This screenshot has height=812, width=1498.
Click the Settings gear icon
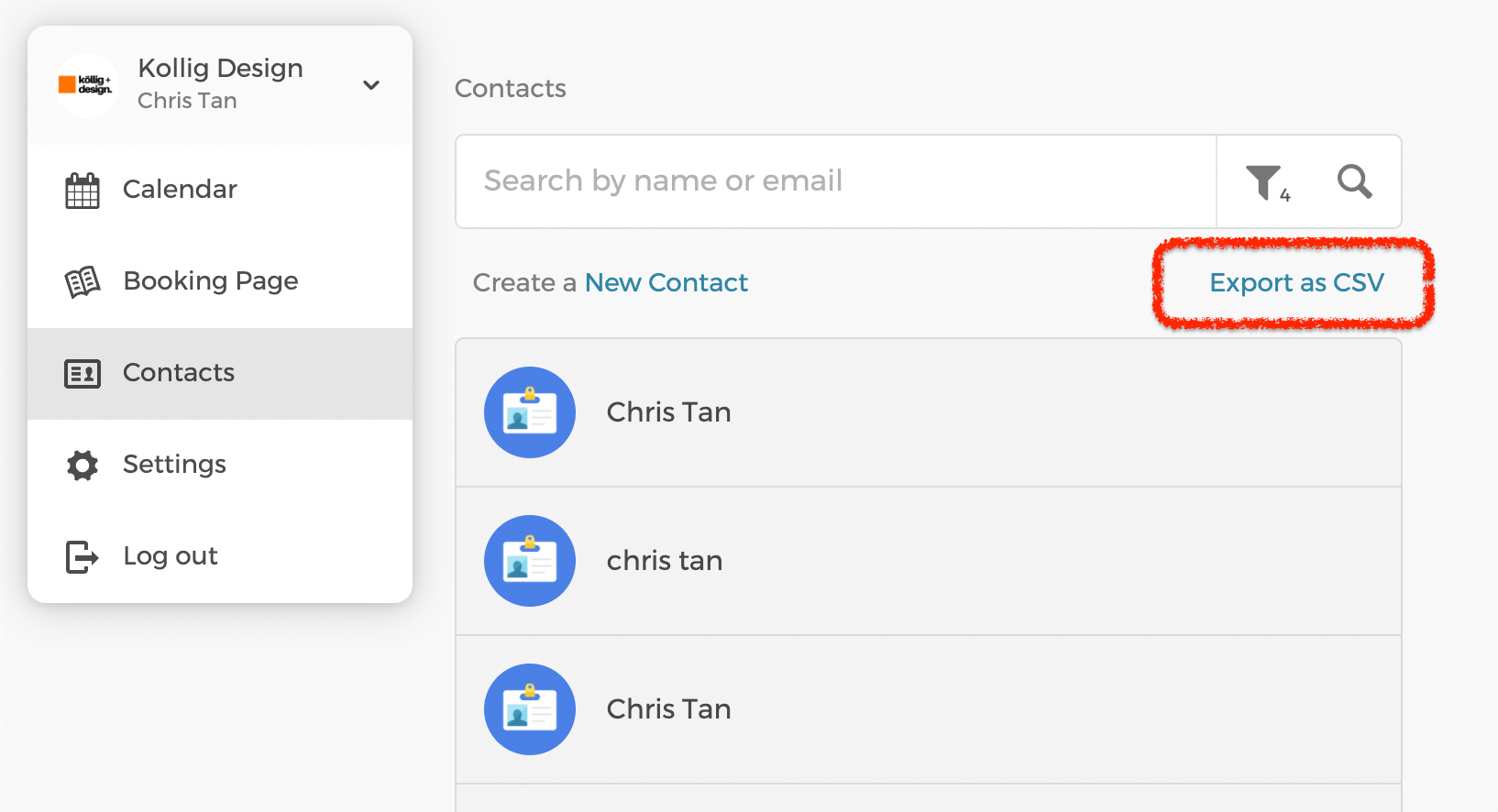pyautogui.click(x=83, y=465)
